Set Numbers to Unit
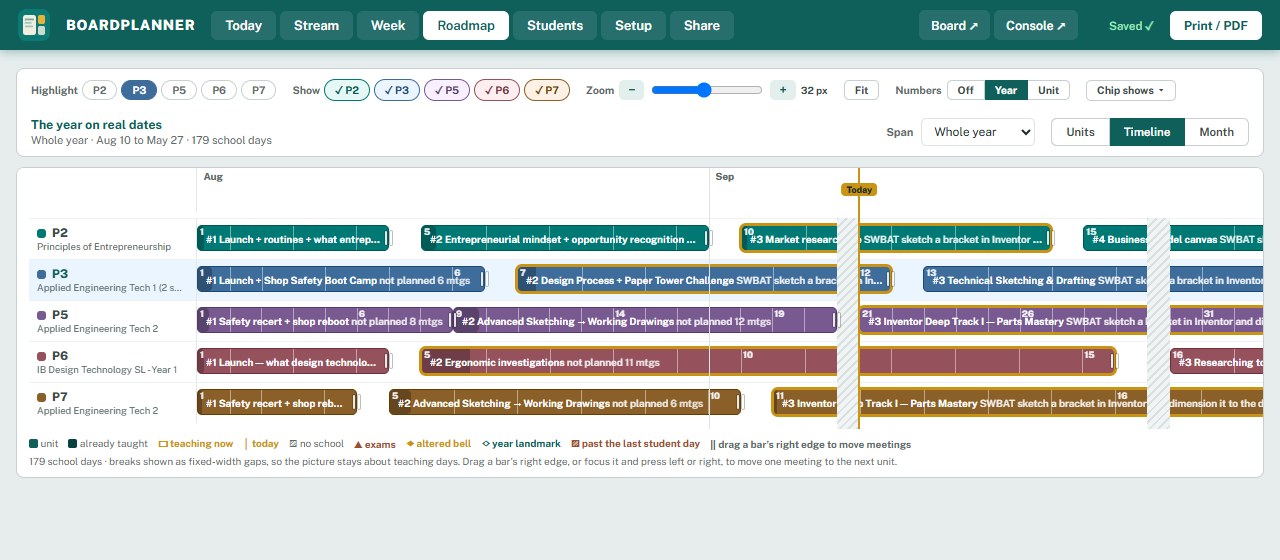The image size is (1280, 560). click(1048, 90)
